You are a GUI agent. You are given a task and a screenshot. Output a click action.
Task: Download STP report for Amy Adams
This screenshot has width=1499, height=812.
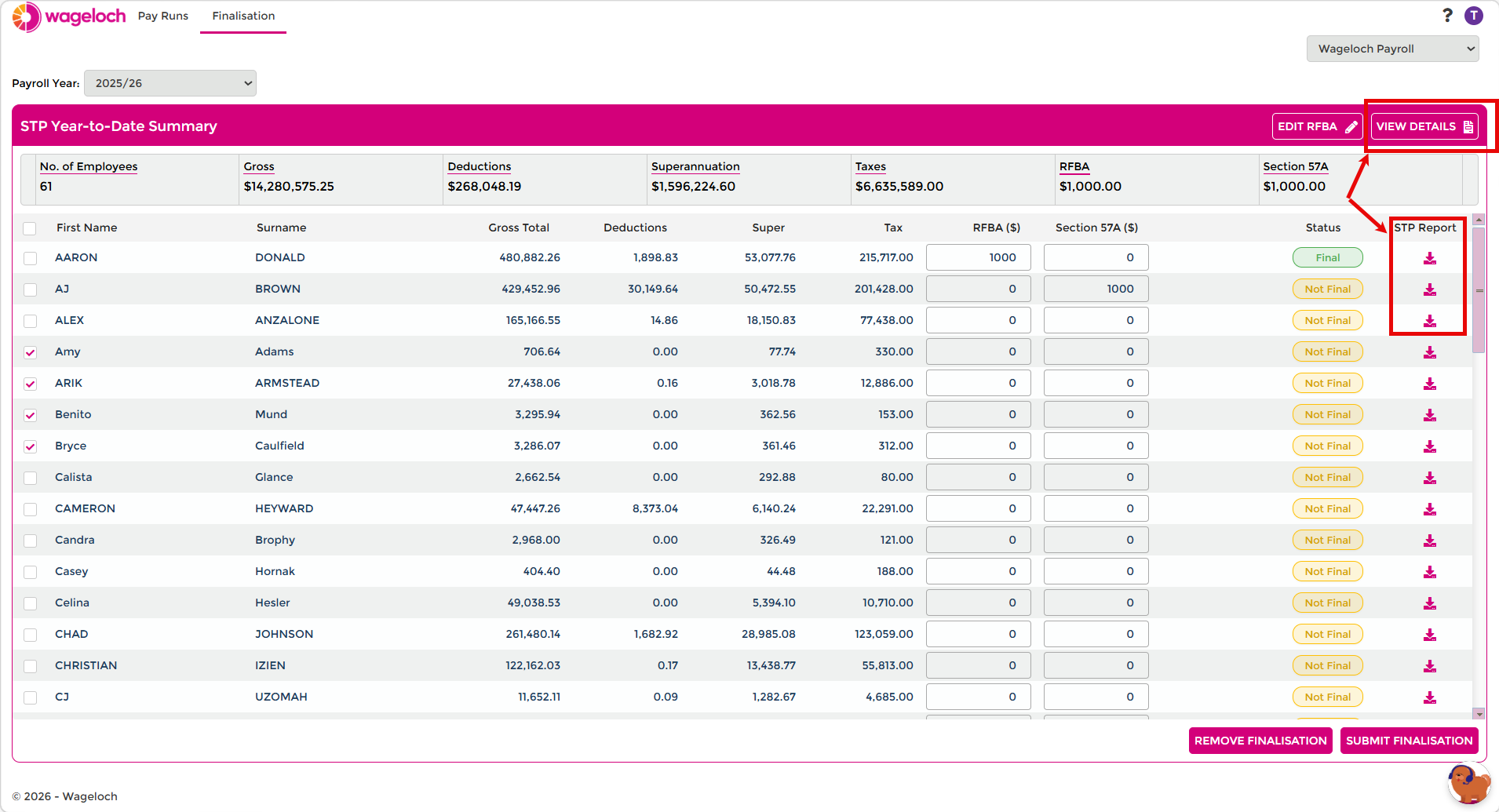click(1430, 352)
